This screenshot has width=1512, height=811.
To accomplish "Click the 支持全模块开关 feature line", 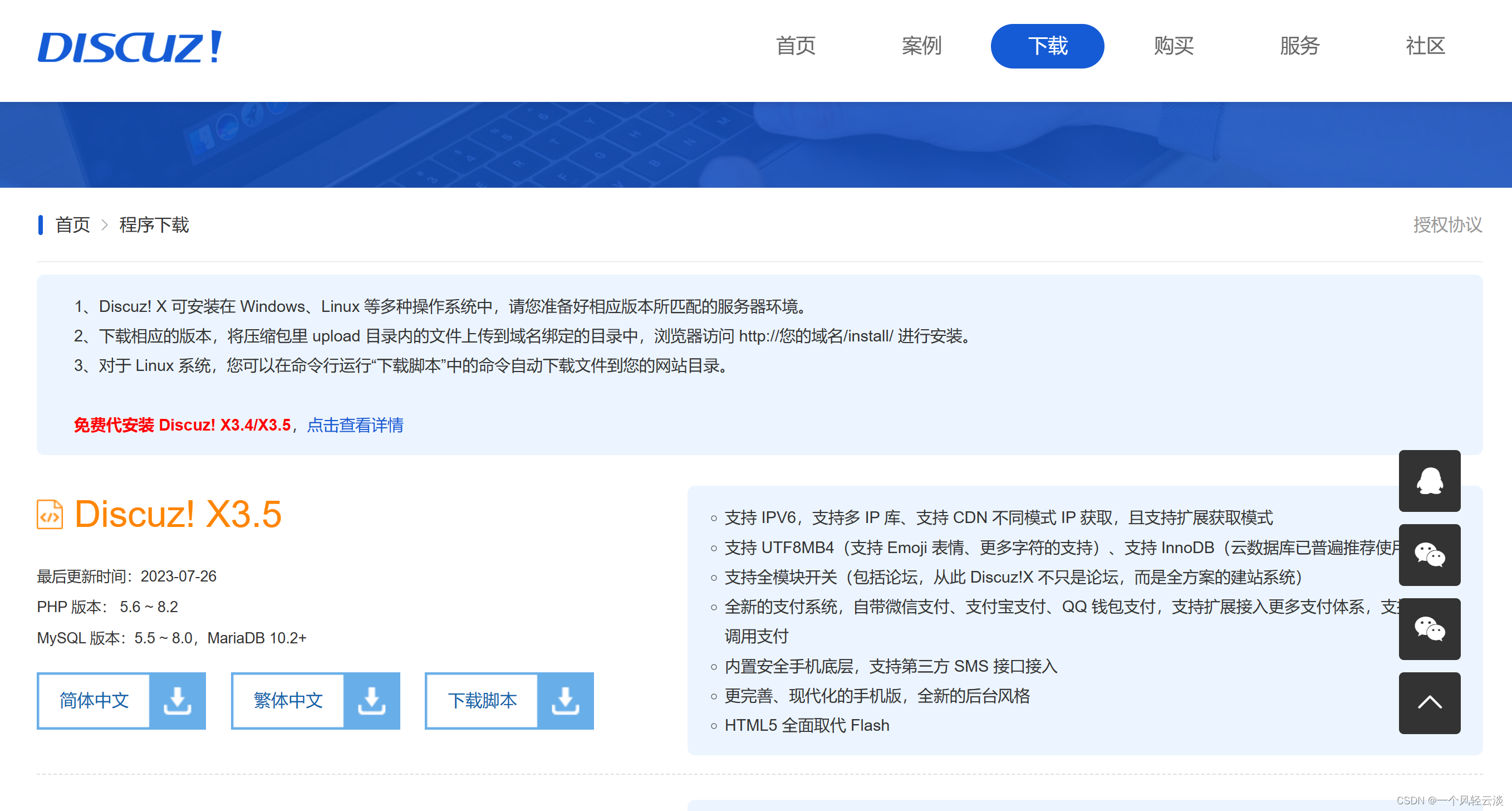I will tap(1014, 577).
